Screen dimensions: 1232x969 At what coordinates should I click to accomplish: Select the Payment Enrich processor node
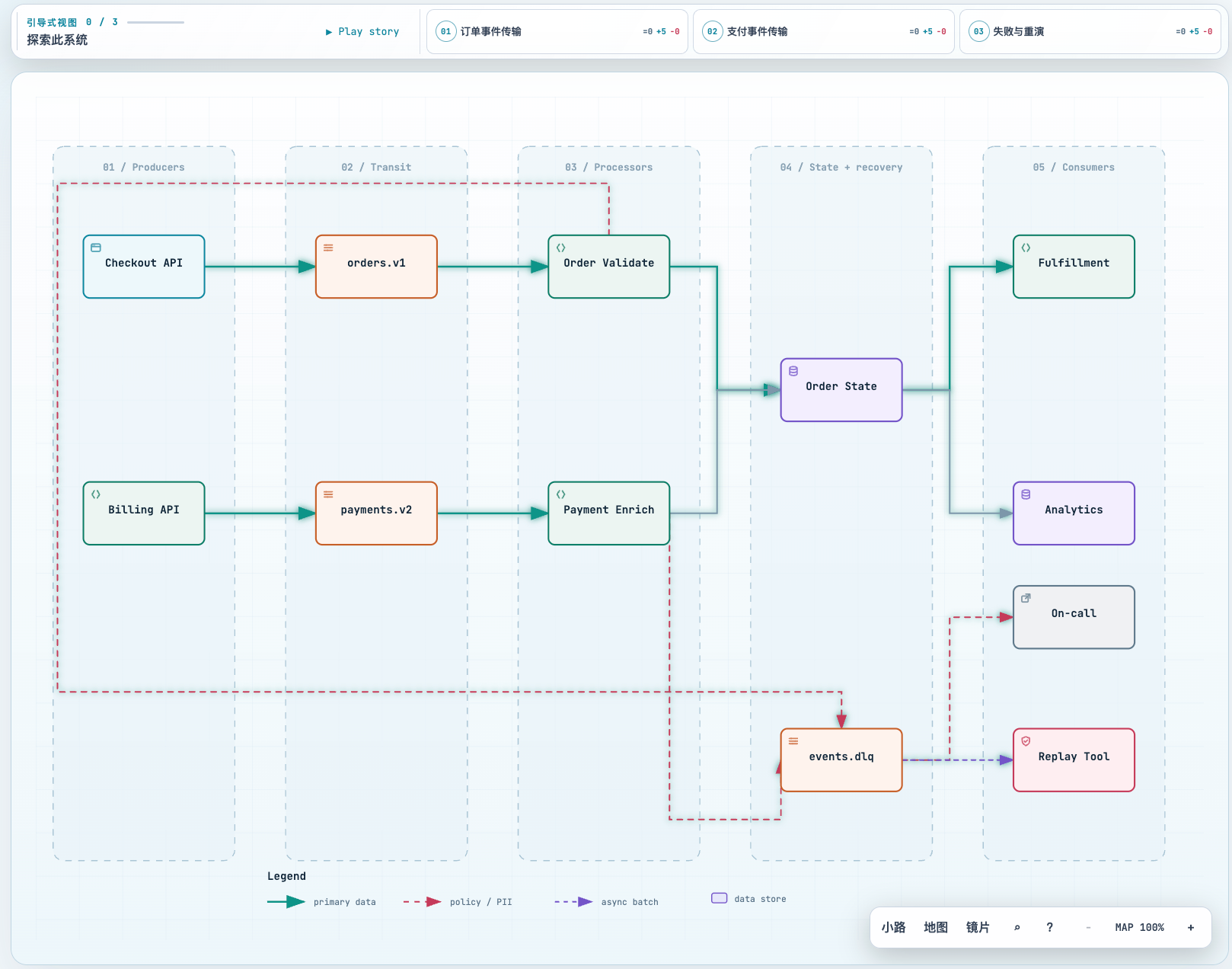coord(609,513)
